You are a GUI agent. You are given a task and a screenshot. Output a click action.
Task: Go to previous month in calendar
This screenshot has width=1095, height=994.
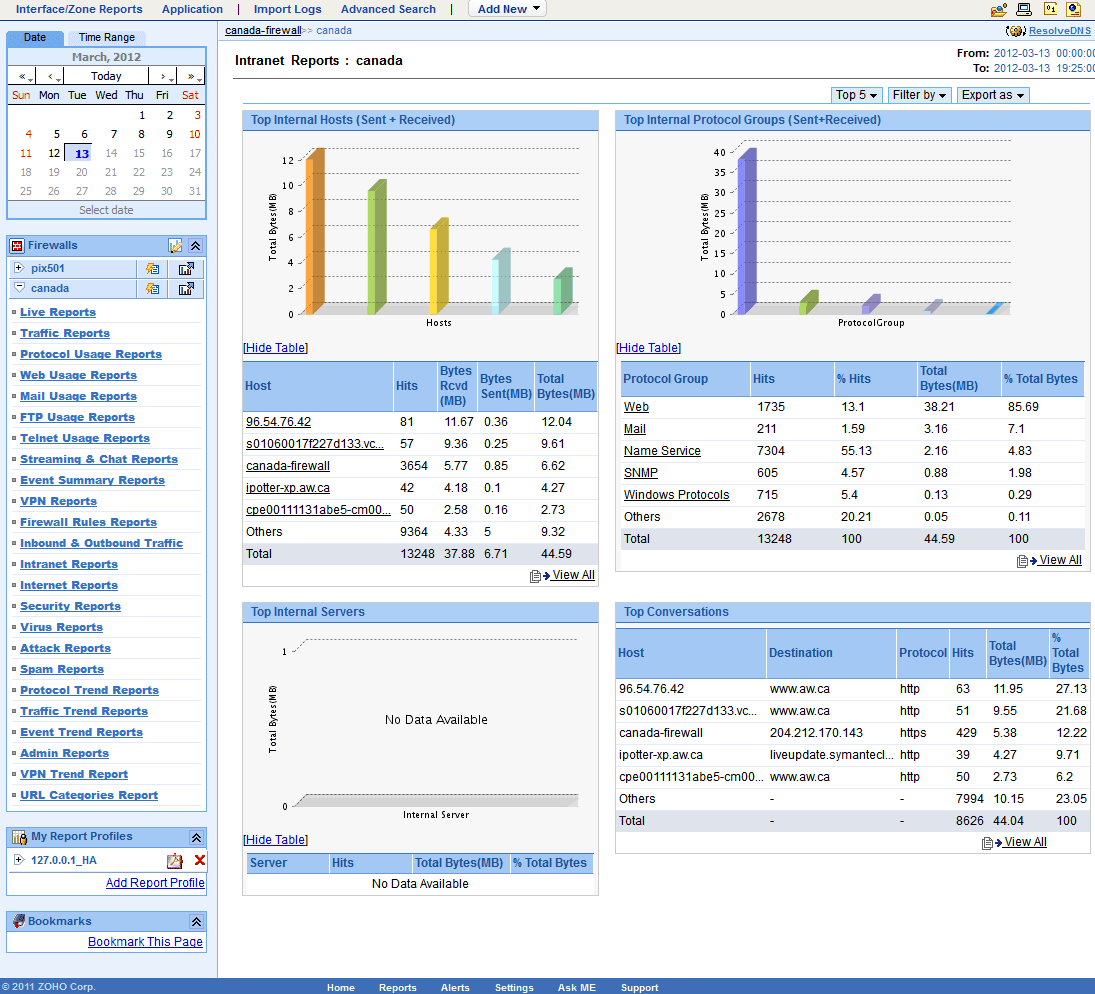coord(50,76)
